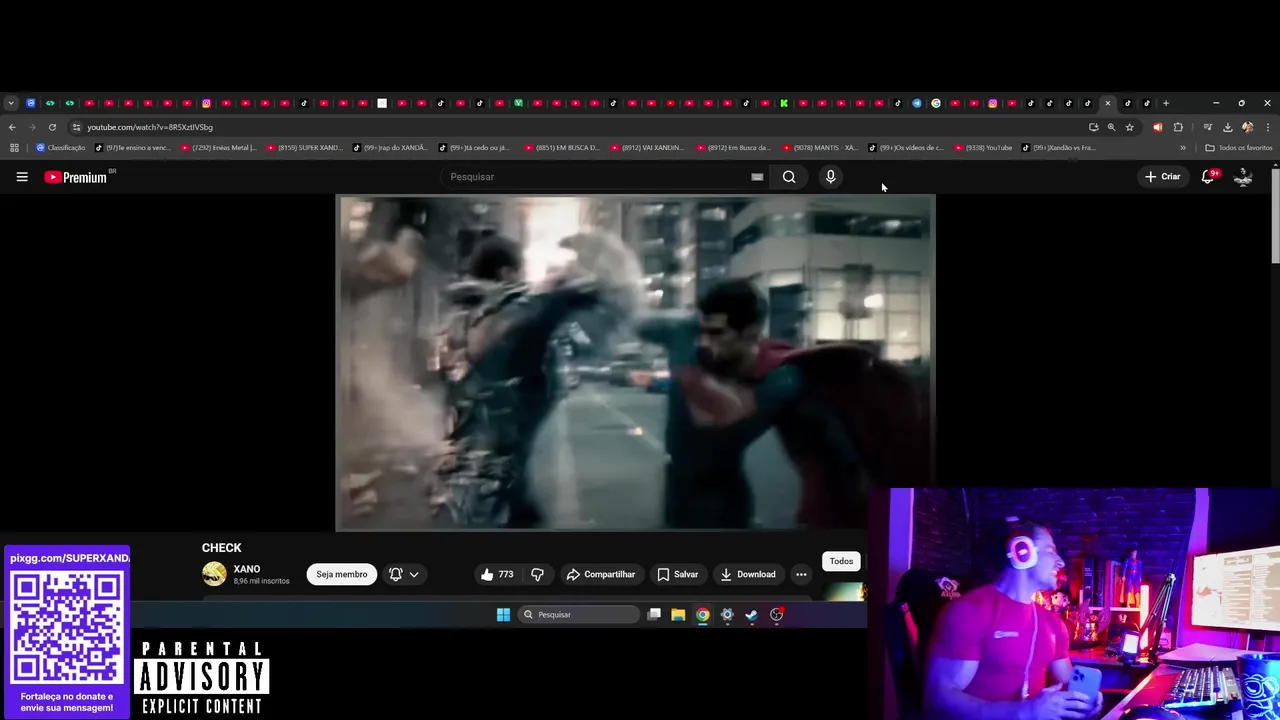
Task: Go back in browser history
Action: [x=12, y=127]
